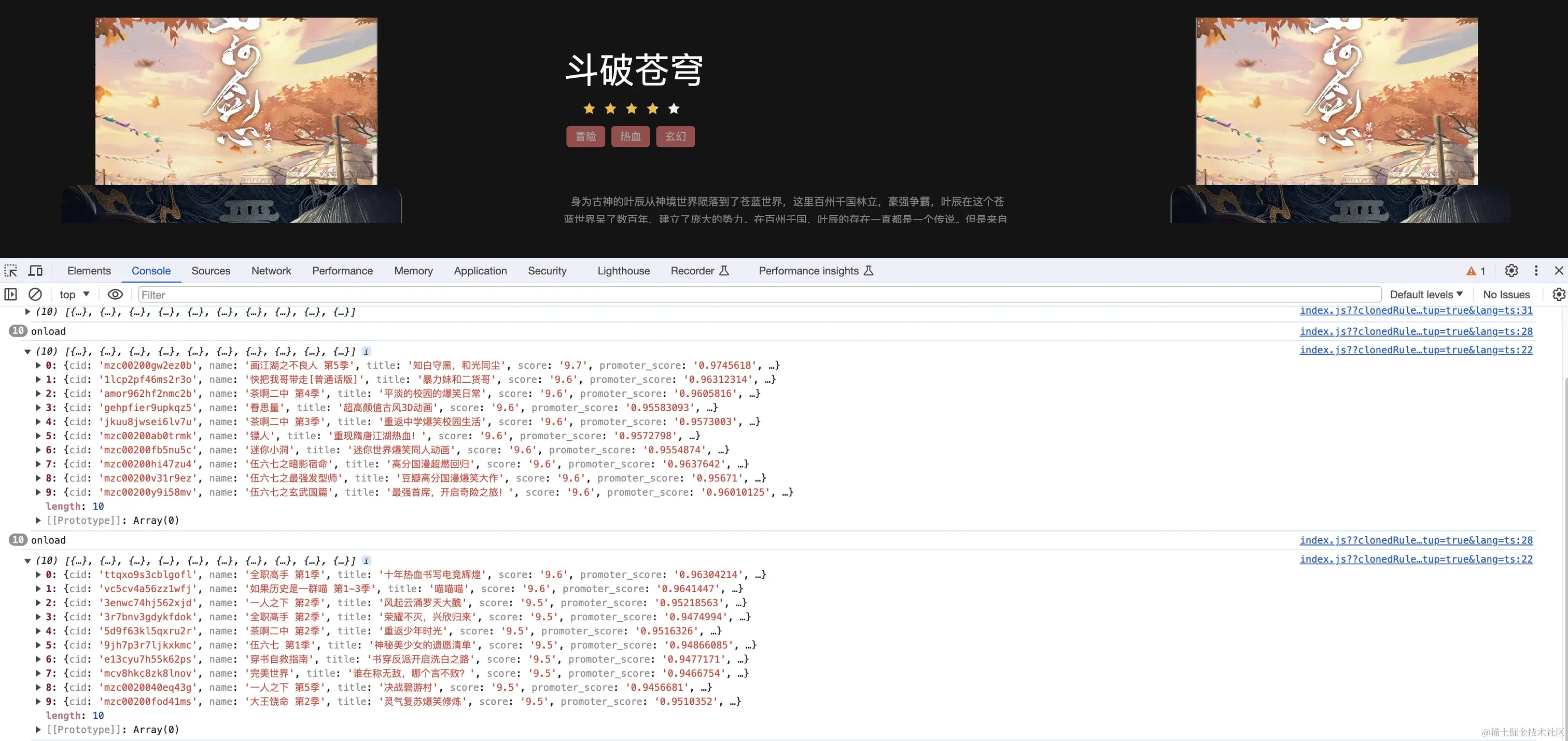The image size is (1568, 741).
Task: Open the DevTools three-dot menu
Action: point(1536,271)
